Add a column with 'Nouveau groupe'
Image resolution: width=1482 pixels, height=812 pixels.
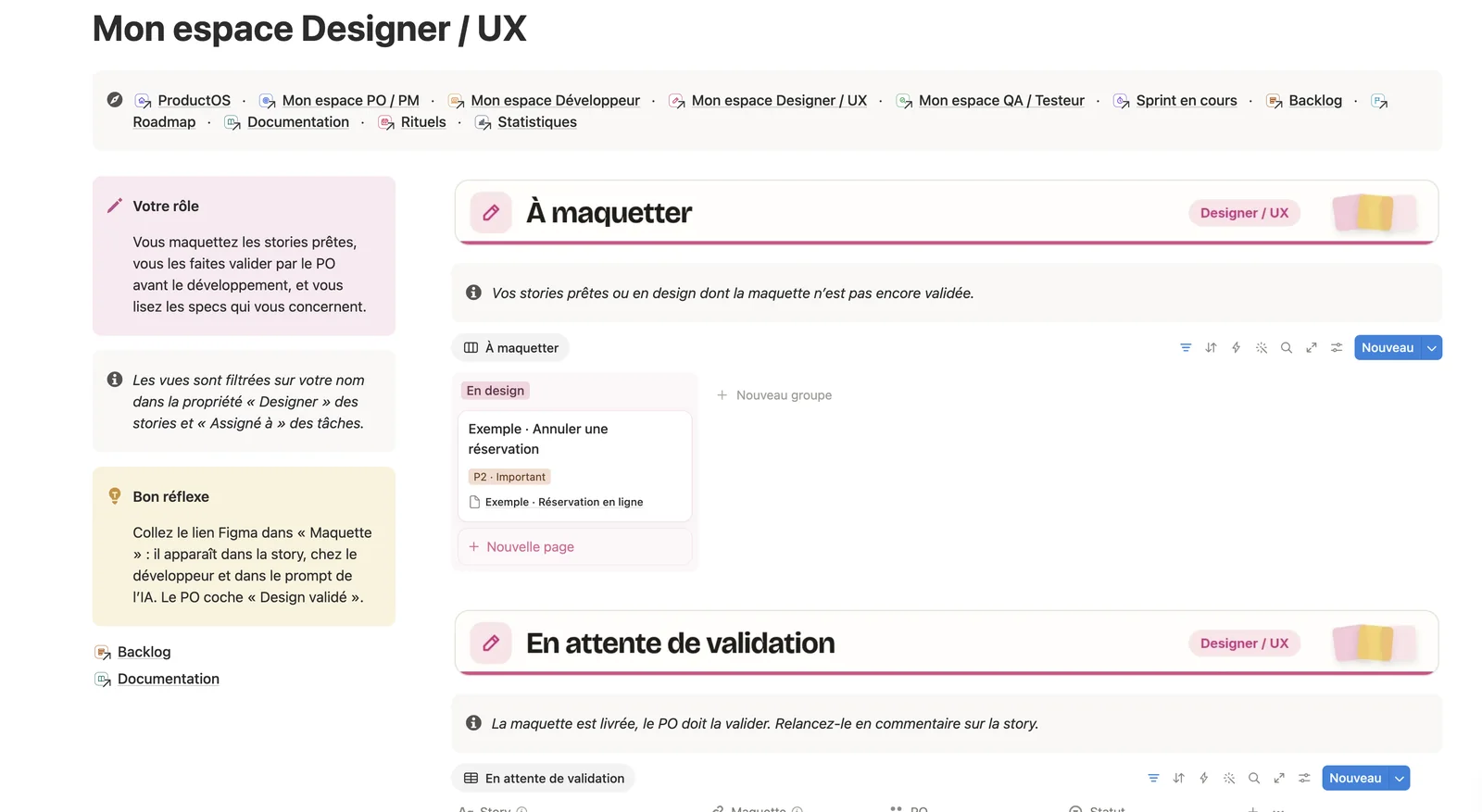pyautogui.click(x=774, y=395)
